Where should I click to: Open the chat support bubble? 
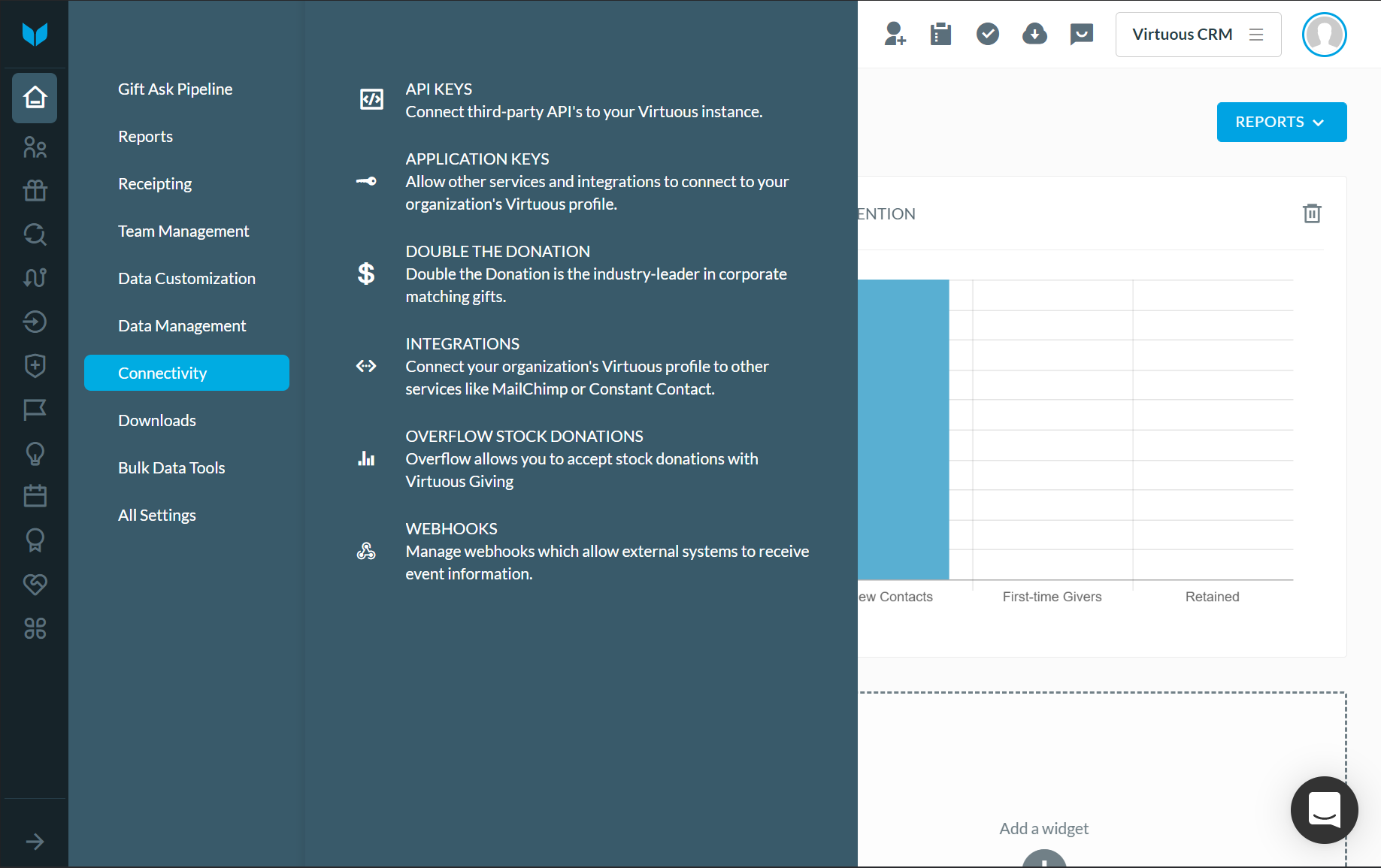click(x=1324, y=810)
